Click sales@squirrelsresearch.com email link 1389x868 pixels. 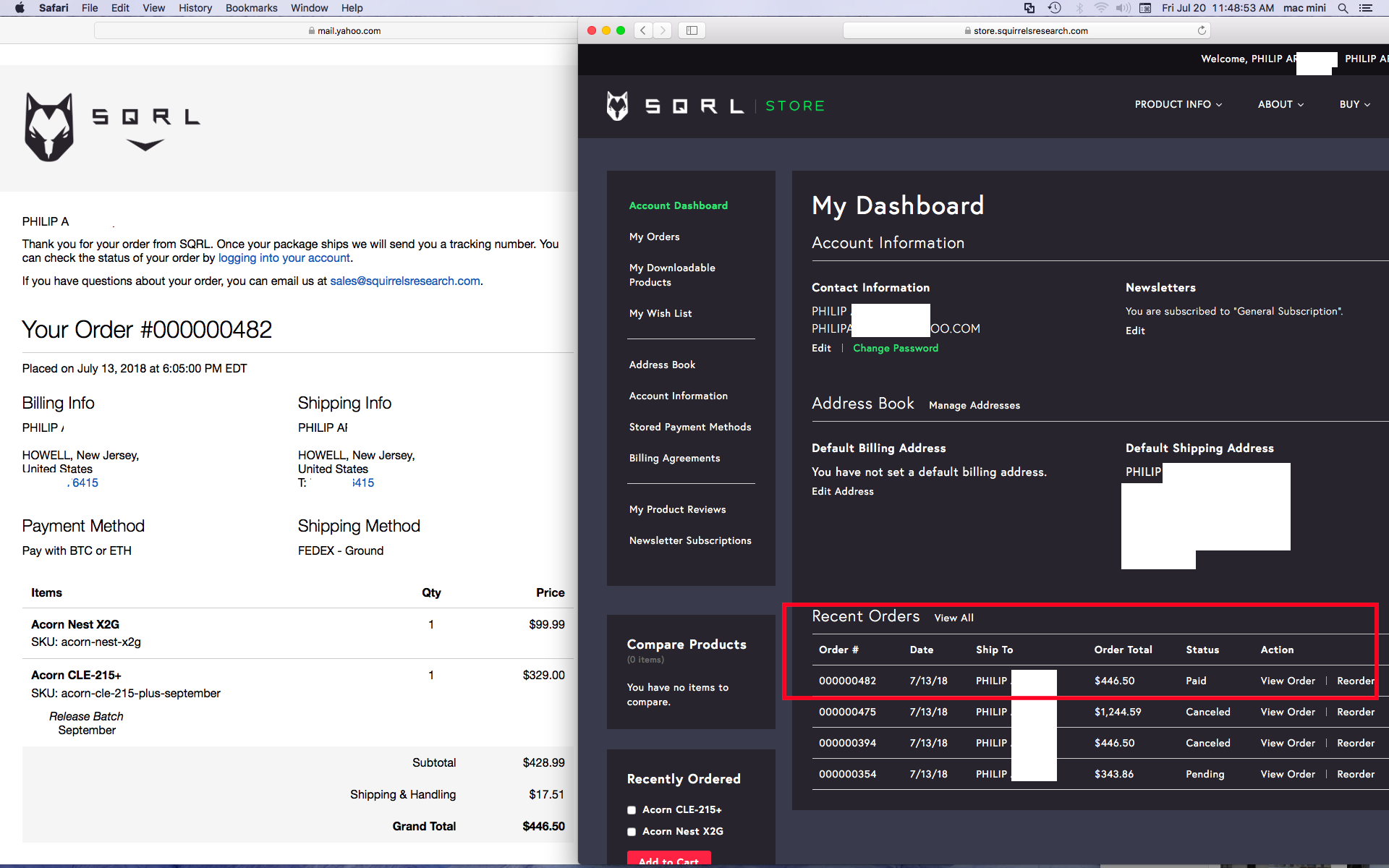click(x=405, y=281)
